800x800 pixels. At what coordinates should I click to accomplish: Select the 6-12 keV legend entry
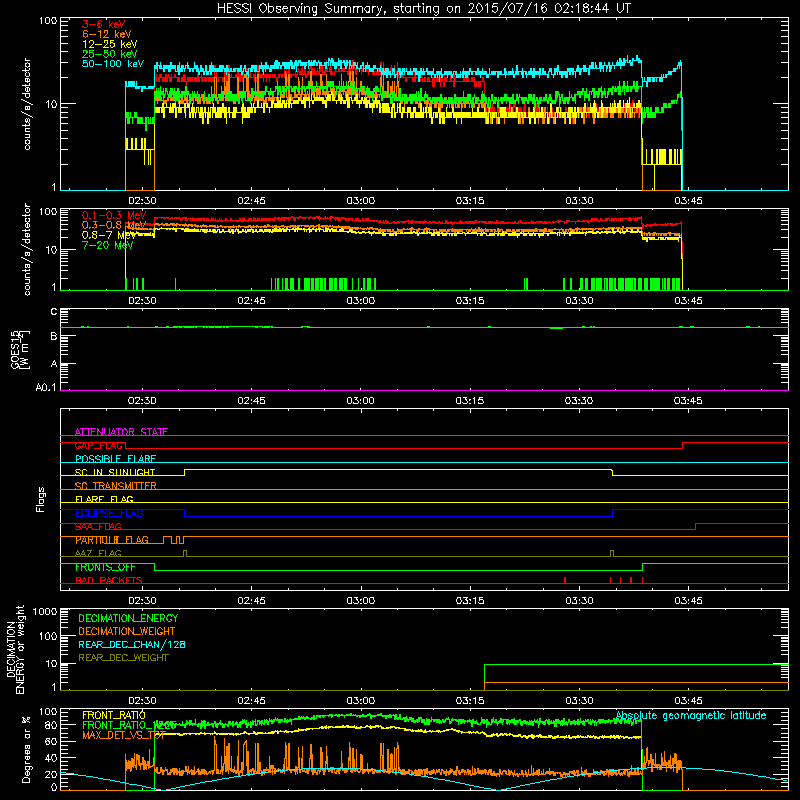(x=107, y=34)
